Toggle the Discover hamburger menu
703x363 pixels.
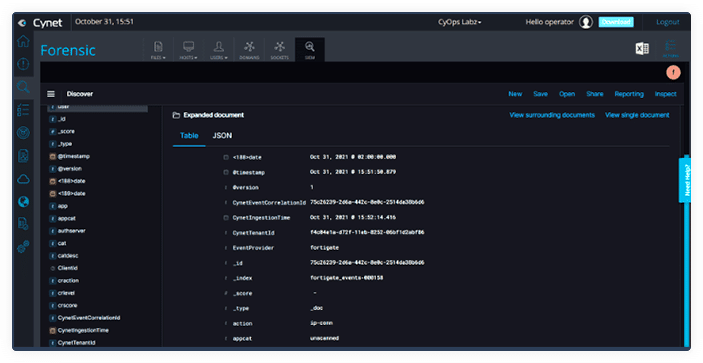coord(51,94)
